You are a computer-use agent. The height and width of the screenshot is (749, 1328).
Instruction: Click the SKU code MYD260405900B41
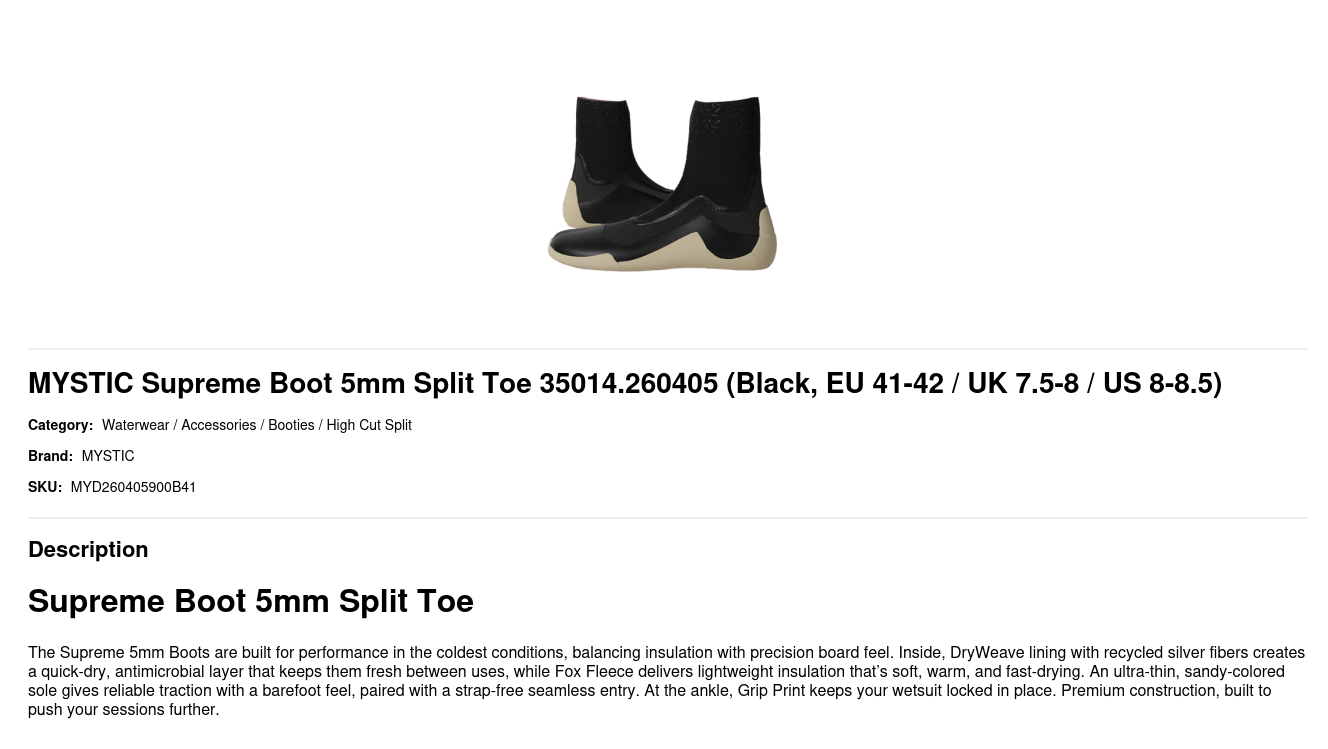pos(133,487)
